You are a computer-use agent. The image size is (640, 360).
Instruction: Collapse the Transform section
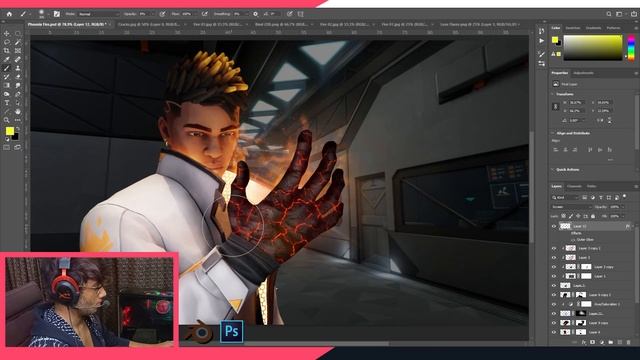pos(553,94)
